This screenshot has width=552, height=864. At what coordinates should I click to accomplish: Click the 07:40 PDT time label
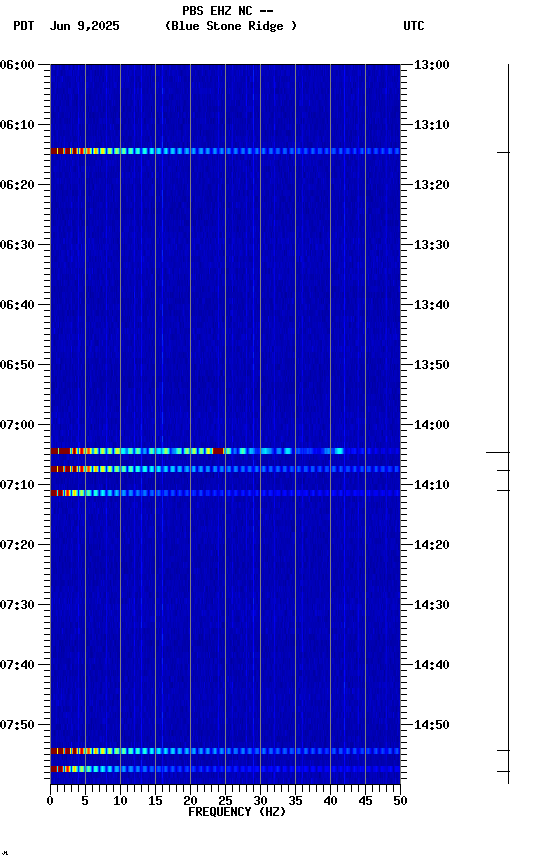pyautogui.click(x=17, y=665)
